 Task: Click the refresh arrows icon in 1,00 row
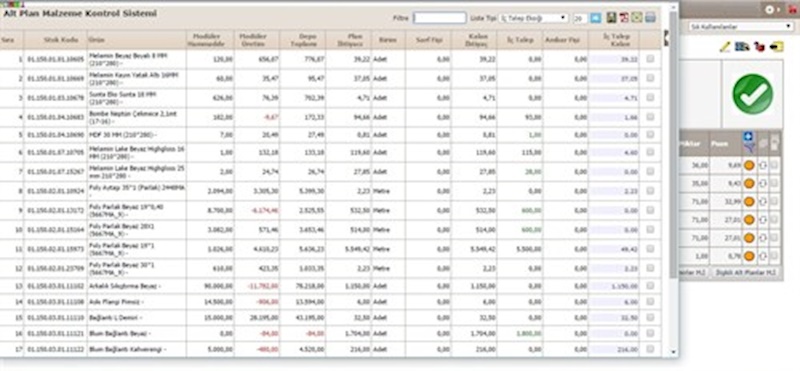[763, 256]
